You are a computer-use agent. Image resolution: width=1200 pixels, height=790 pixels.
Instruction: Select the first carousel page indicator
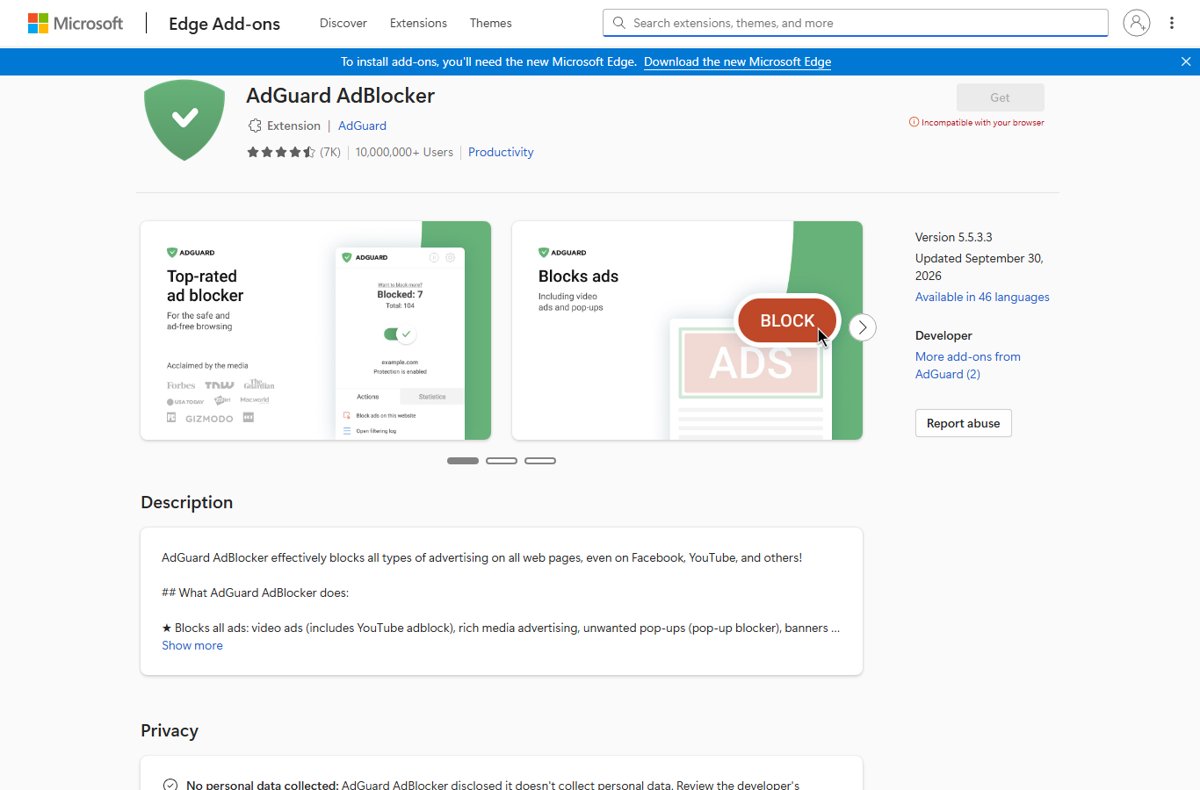point(463,461)
